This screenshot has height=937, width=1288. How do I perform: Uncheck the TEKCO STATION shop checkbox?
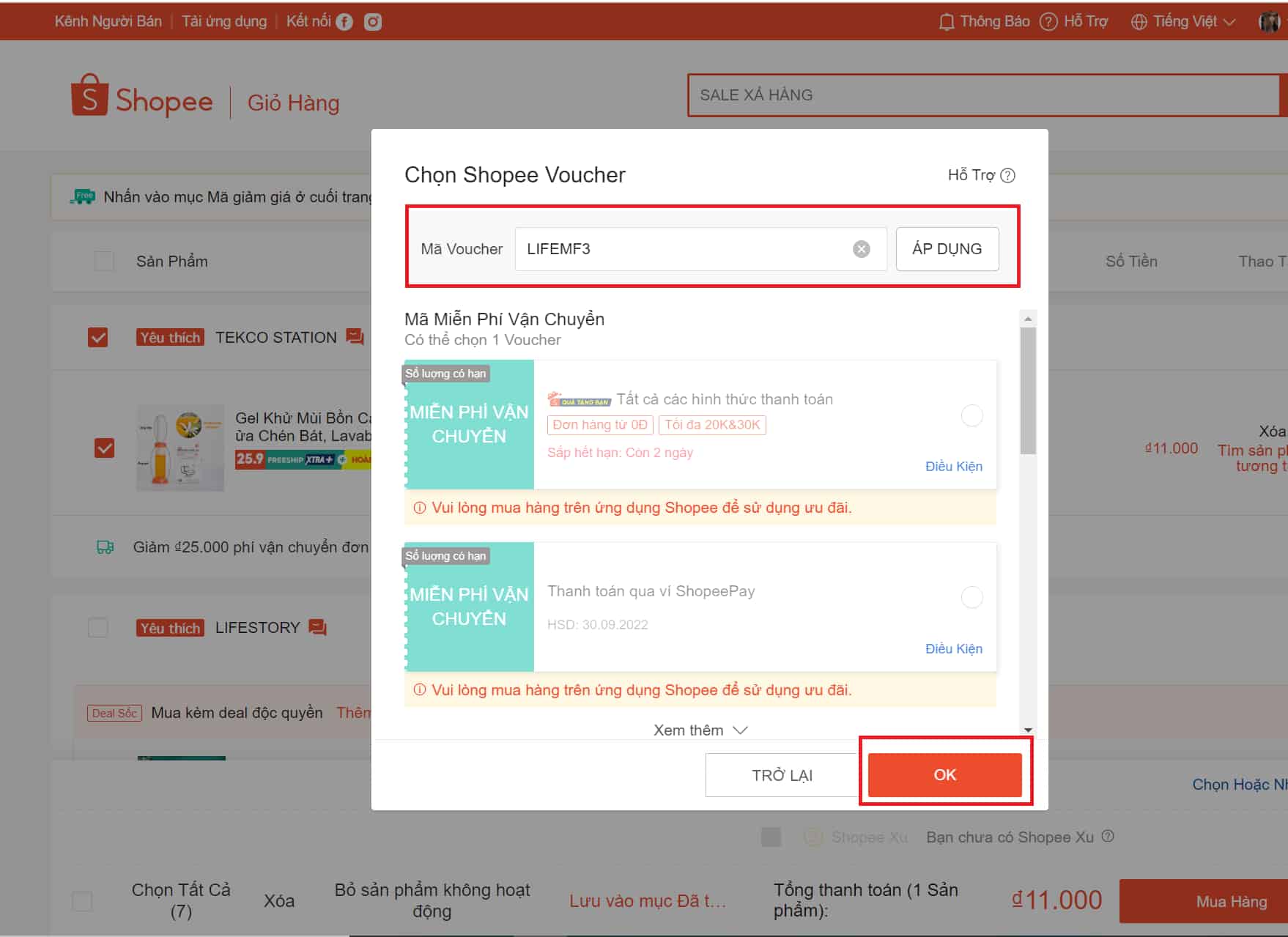pyautogui.click(x=97, y=337)
